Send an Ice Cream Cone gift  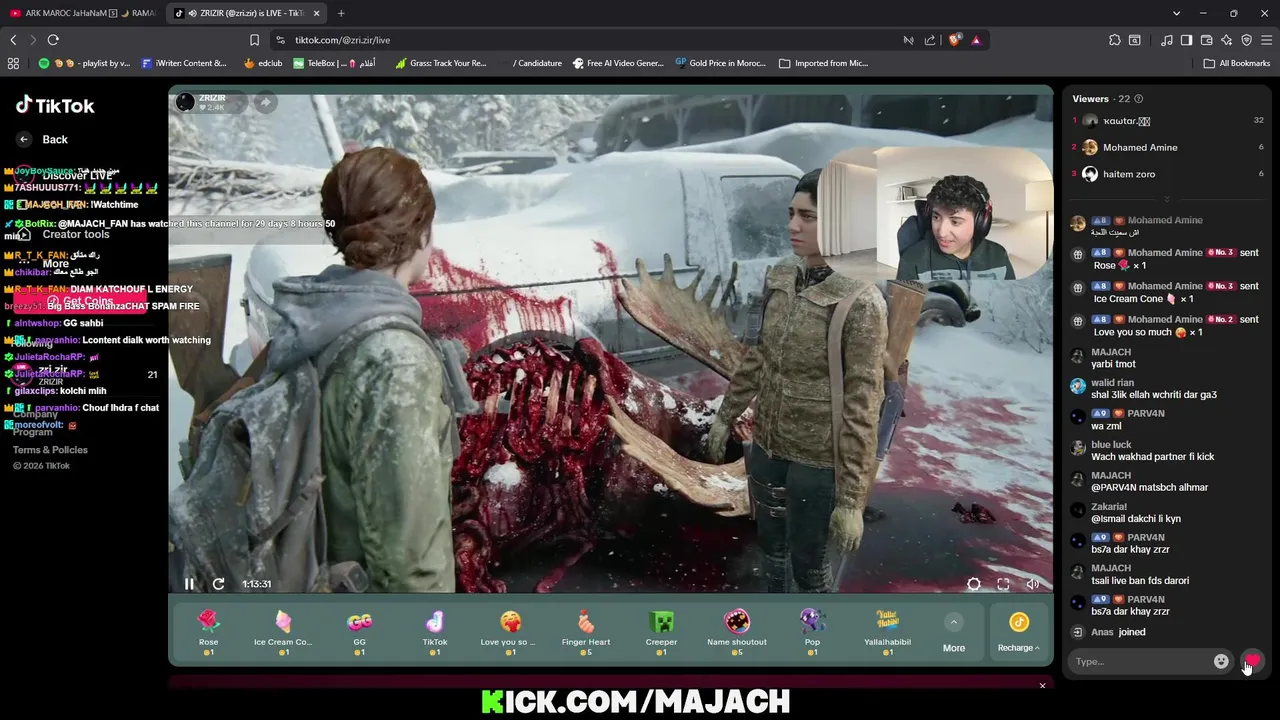pos(283,632)
